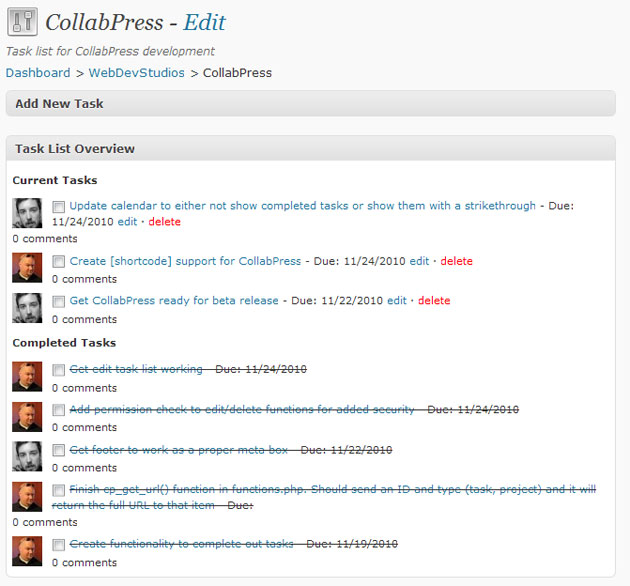Click the Task list for CollabPress development description
Image resolution: width=630 pixels, height=586 pixels.
(110, 51)
